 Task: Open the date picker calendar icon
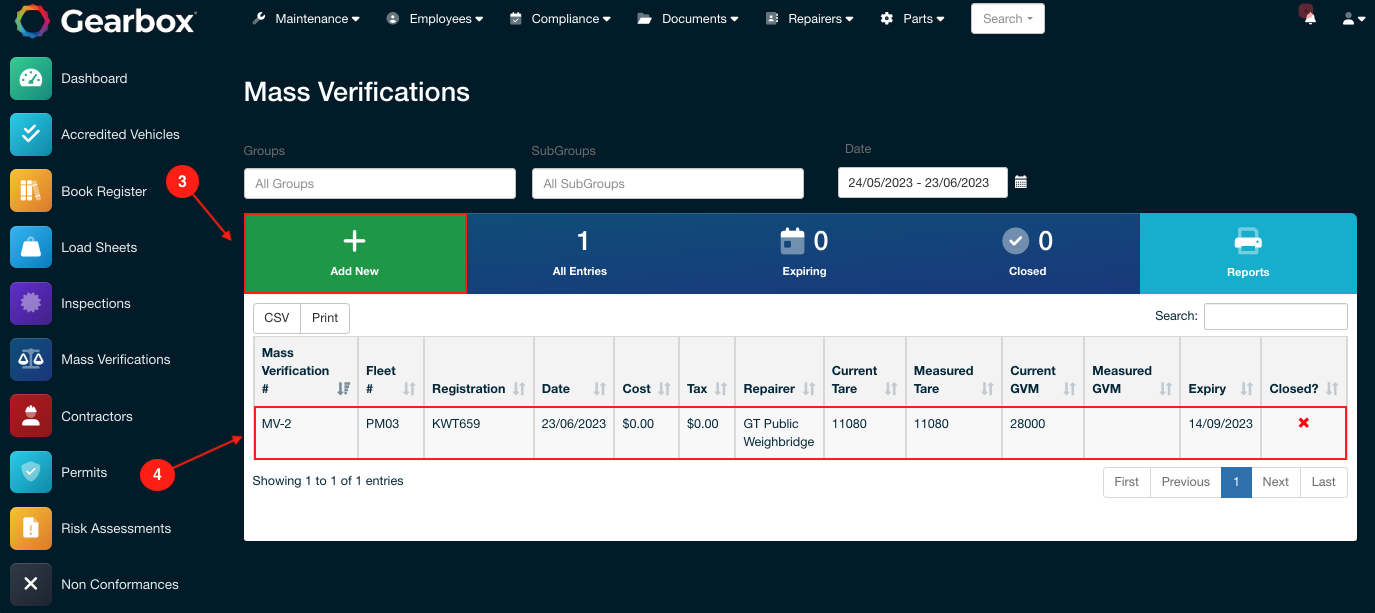1020,182
